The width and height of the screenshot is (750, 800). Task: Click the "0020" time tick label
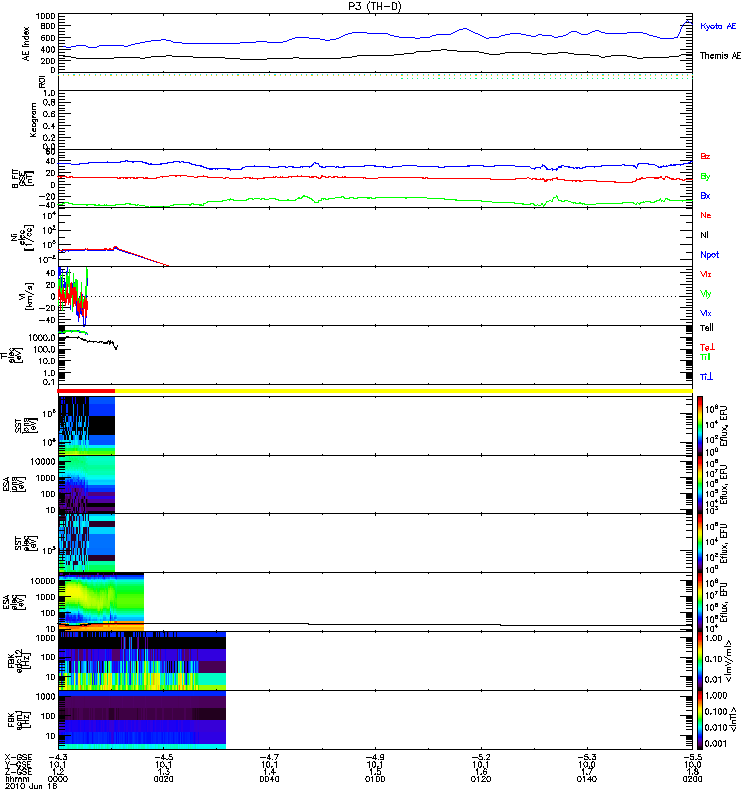163,779
